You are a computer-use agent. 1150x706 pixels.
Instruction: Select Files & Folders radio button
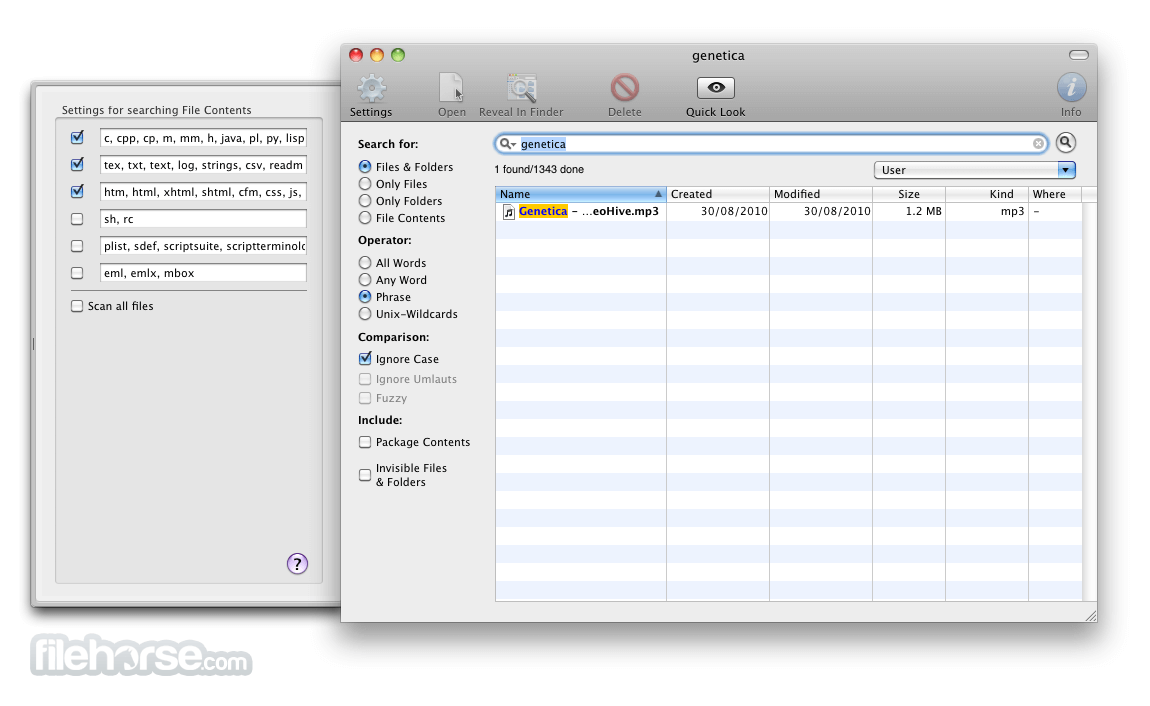pos(365,166)
